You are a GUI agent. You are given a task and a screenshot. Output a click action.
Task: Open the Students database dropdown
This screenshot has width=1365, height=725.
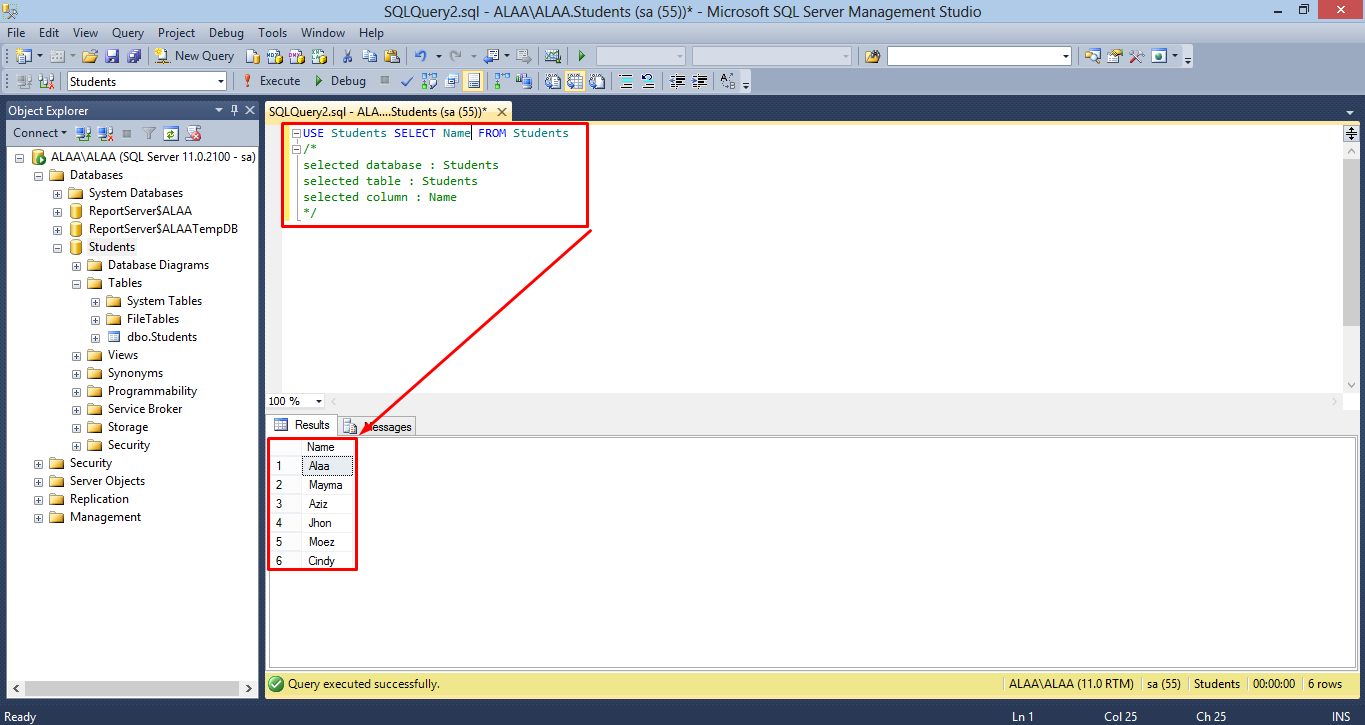pyautogui.click(x=220, y=81)
